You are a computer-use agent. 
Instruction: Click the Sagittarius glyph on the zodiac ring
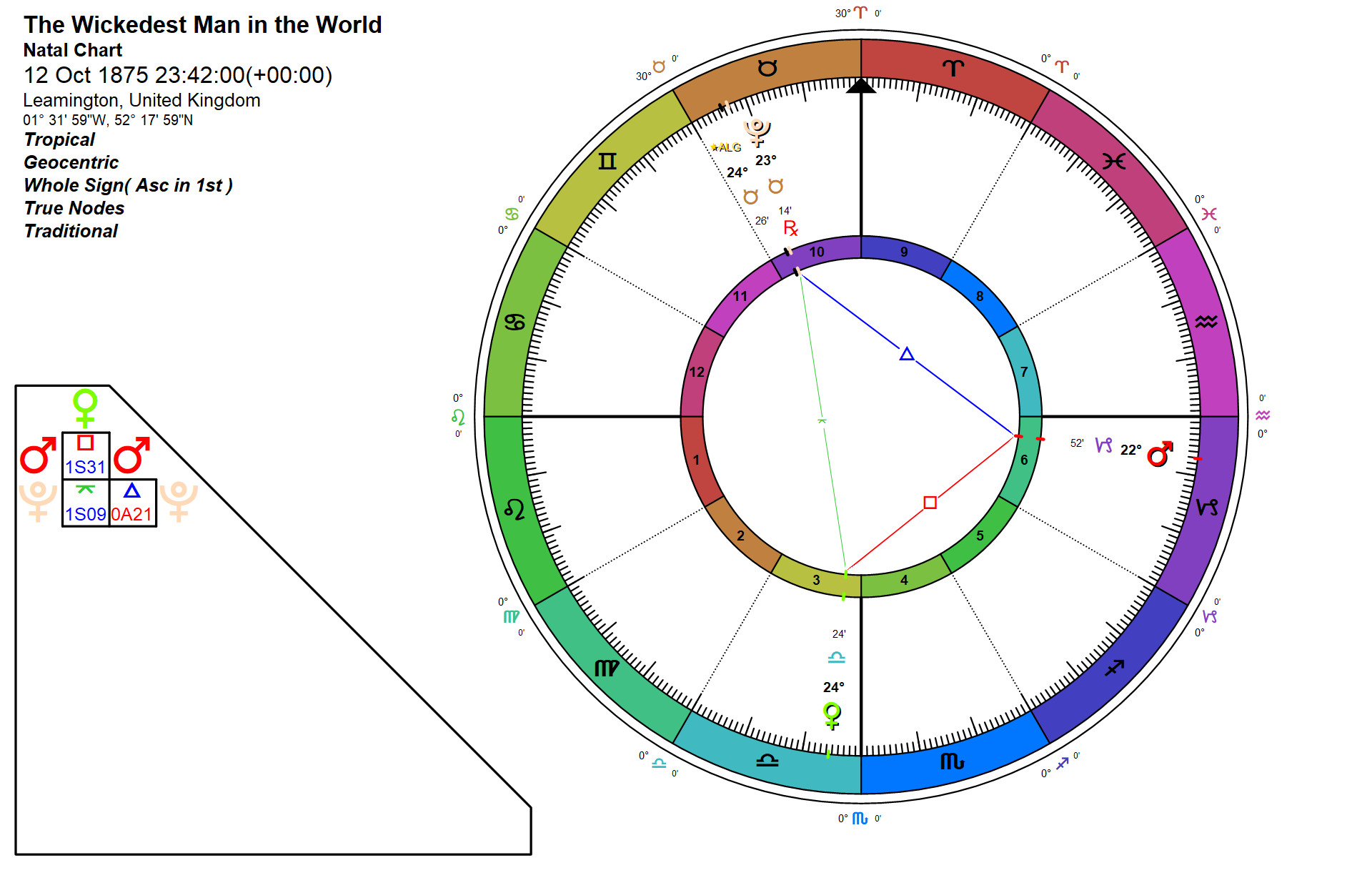point(1114,669)
